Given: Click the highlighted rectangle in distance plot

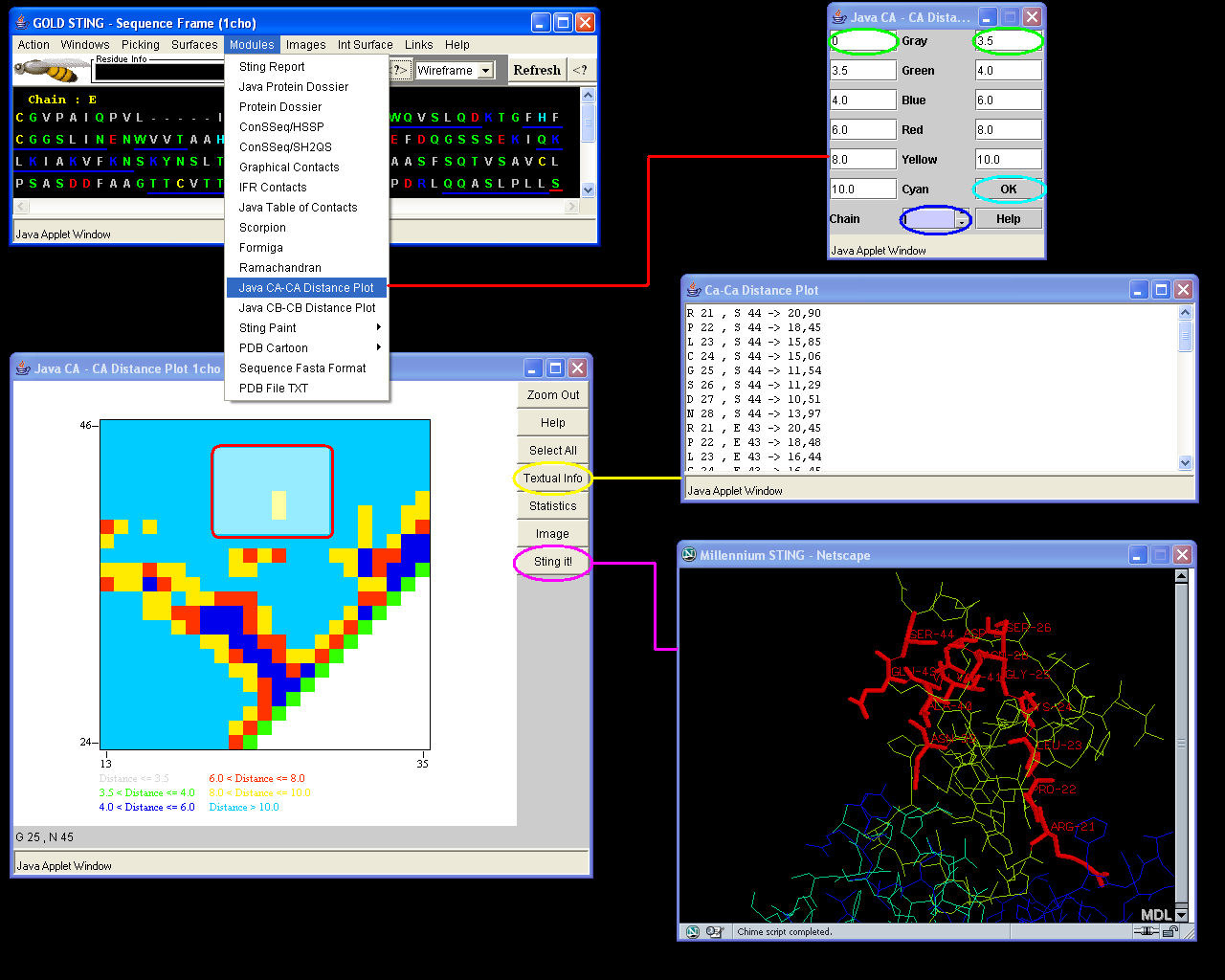Looking at the screenshot, I should 272,491.
